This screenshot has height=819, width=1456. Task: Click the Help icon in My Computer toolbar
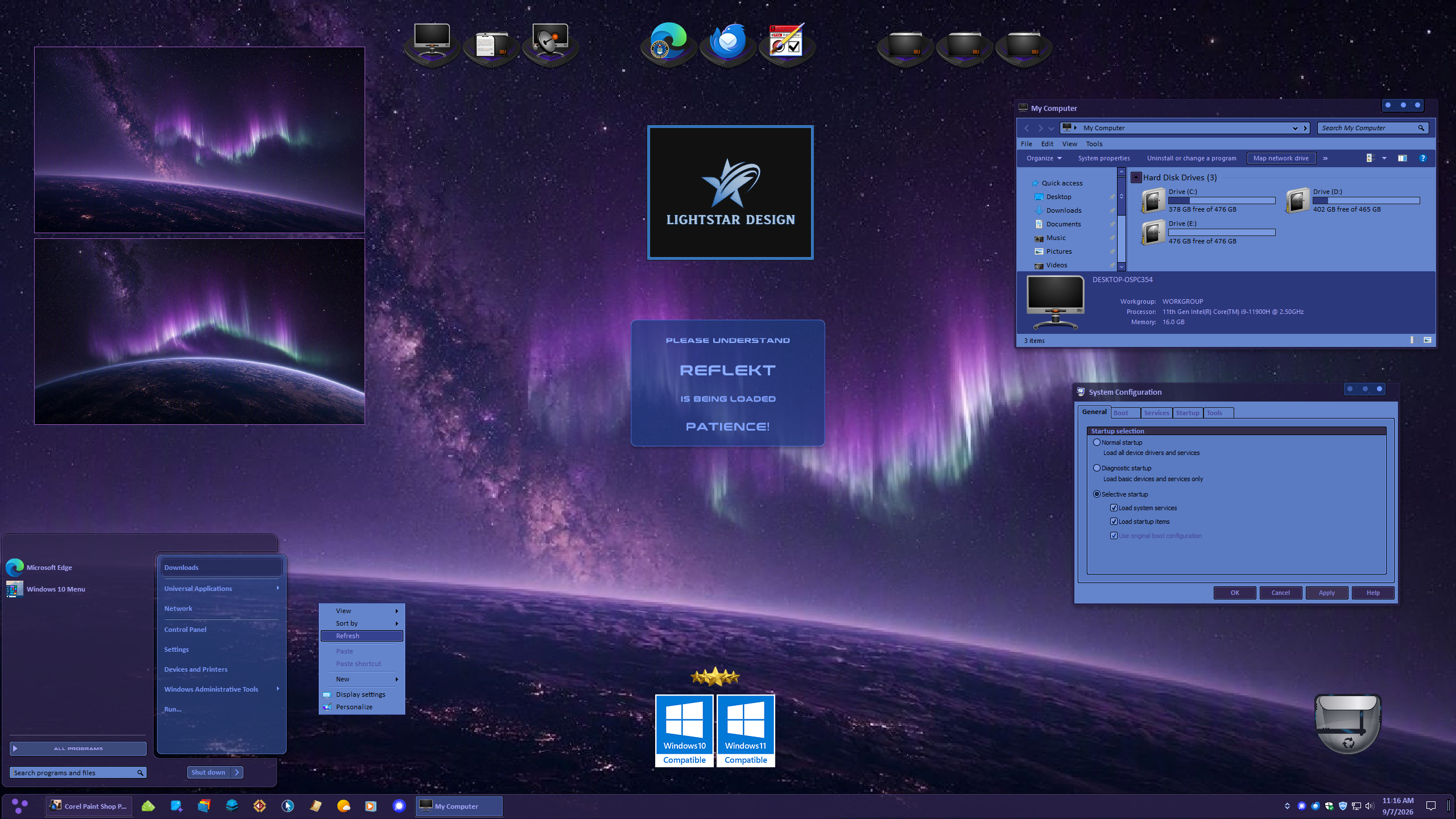click(1423, 158)
